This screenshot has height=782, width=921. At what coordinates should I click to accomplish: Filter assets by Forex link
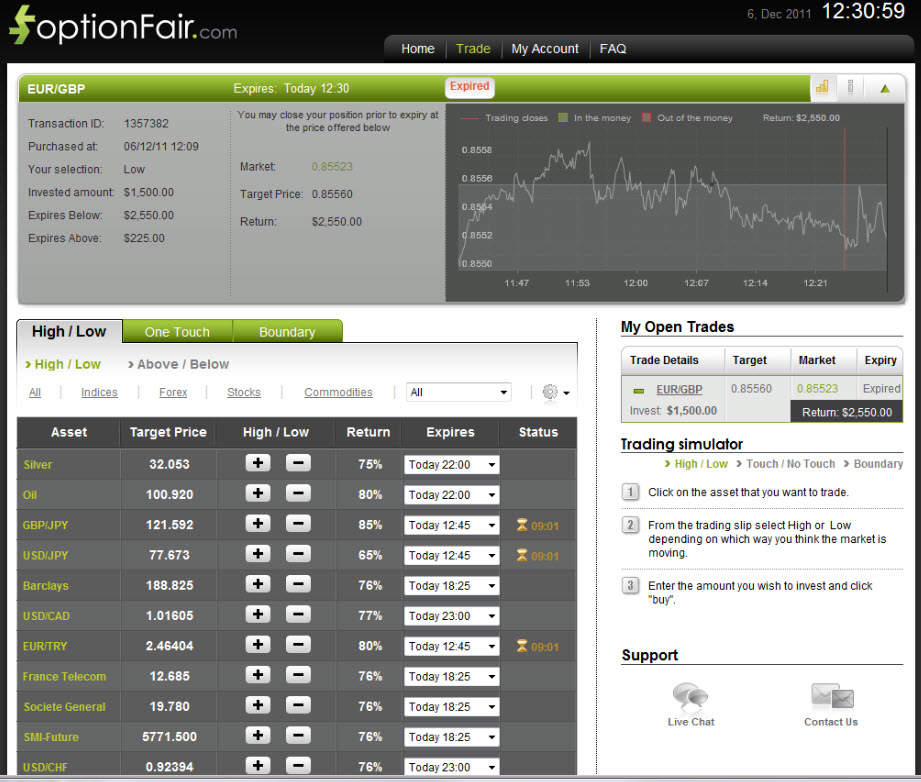click(x=173, y=393)
